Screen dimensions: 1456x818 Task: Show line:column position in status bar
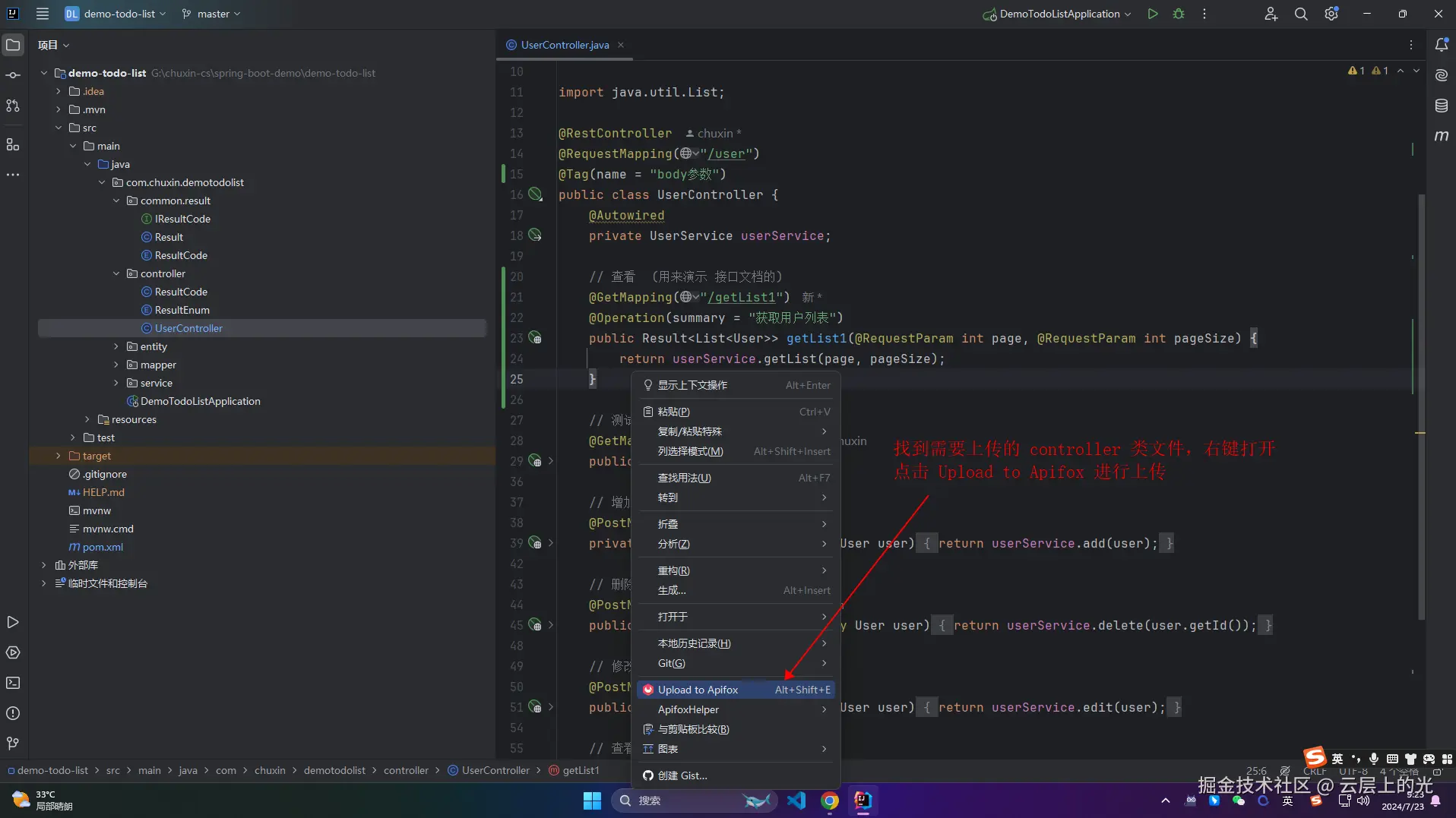(x=1256, y=770)
